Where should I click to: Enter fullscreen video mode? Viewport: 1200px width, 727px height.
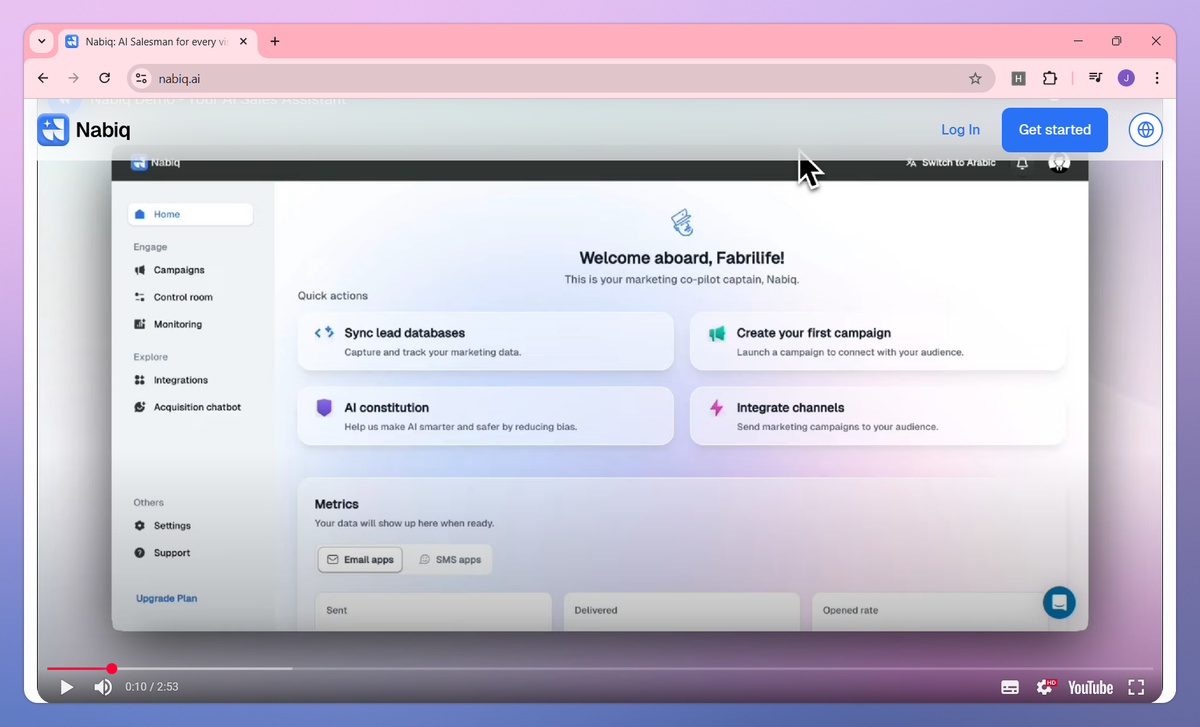click(x=1136, y=687)
